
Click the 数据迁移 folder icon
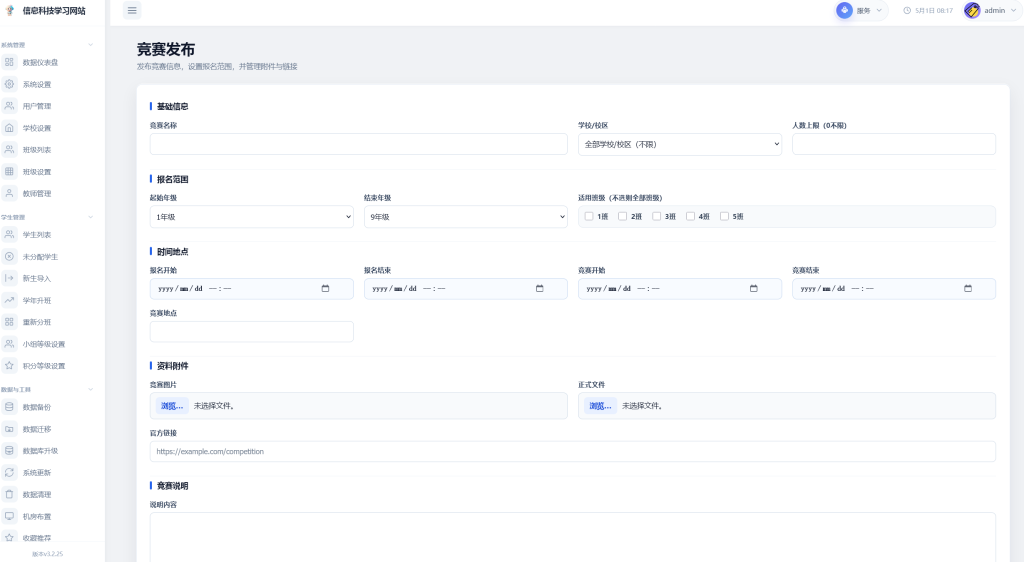pyautogui.click(x=9, y=429)
